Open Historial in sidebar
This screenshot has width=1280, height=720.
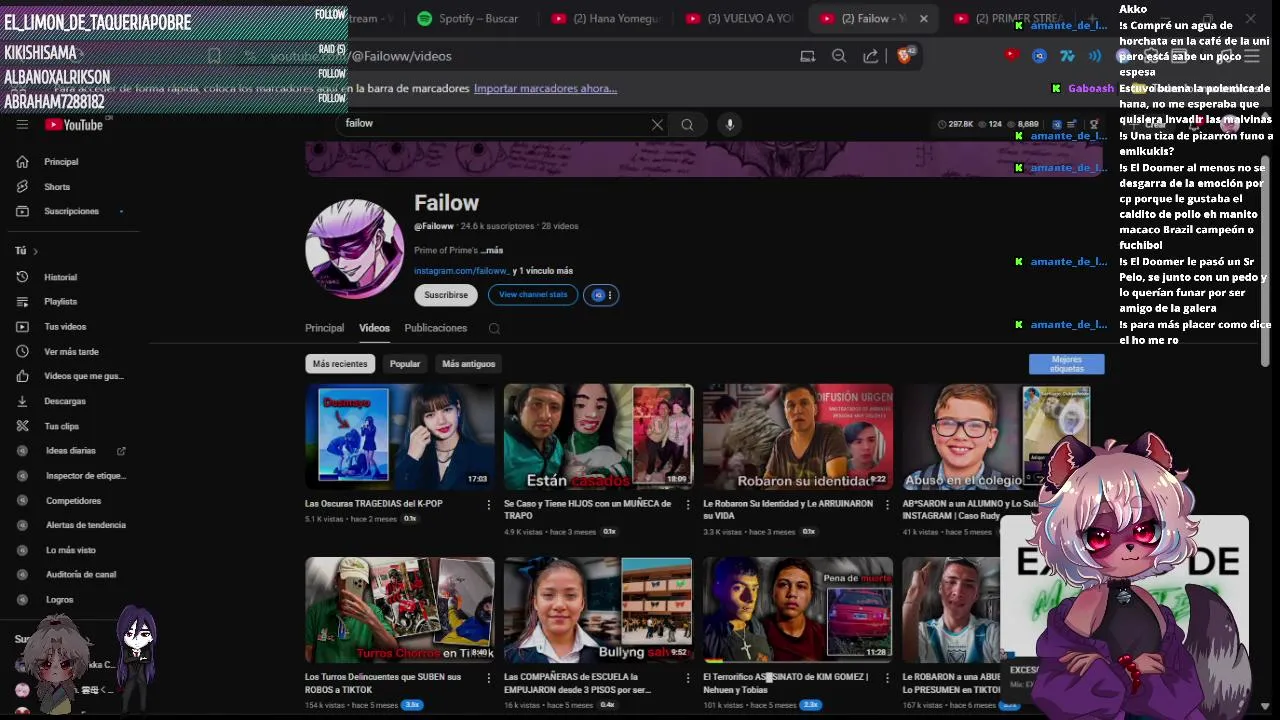coord(60,277)
